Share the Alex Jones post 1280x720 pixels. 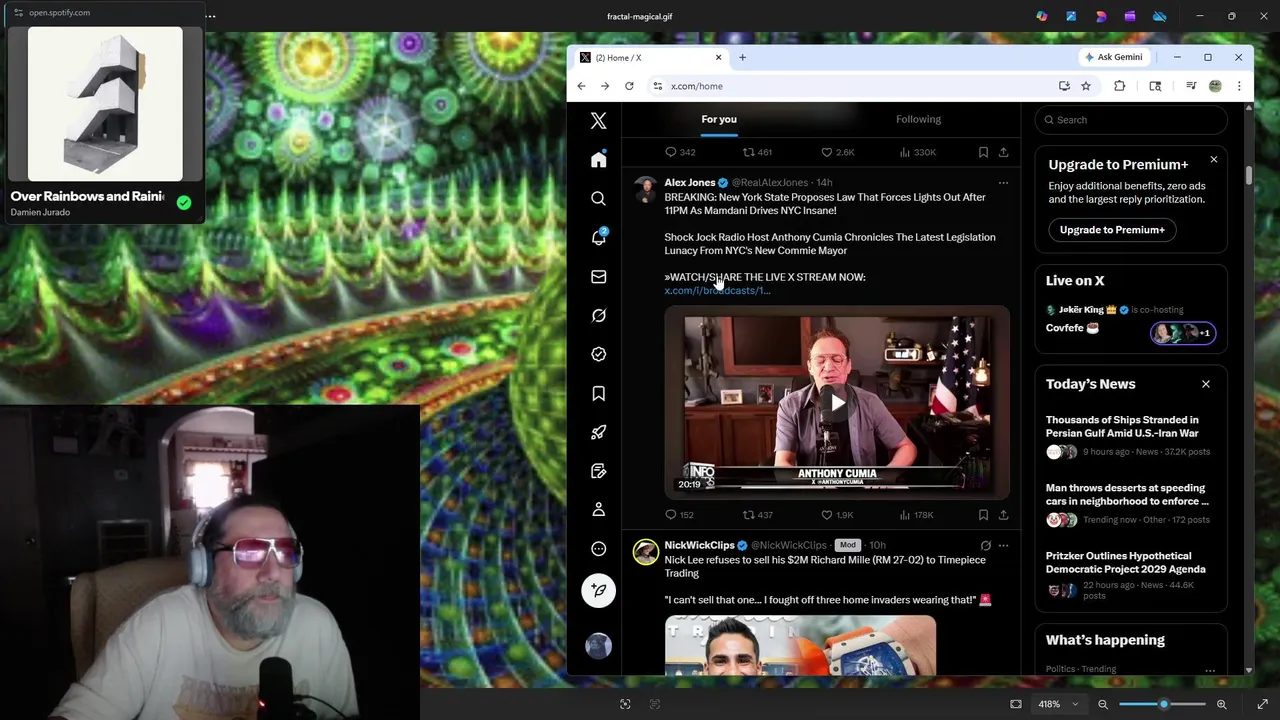pos(1003,515)
